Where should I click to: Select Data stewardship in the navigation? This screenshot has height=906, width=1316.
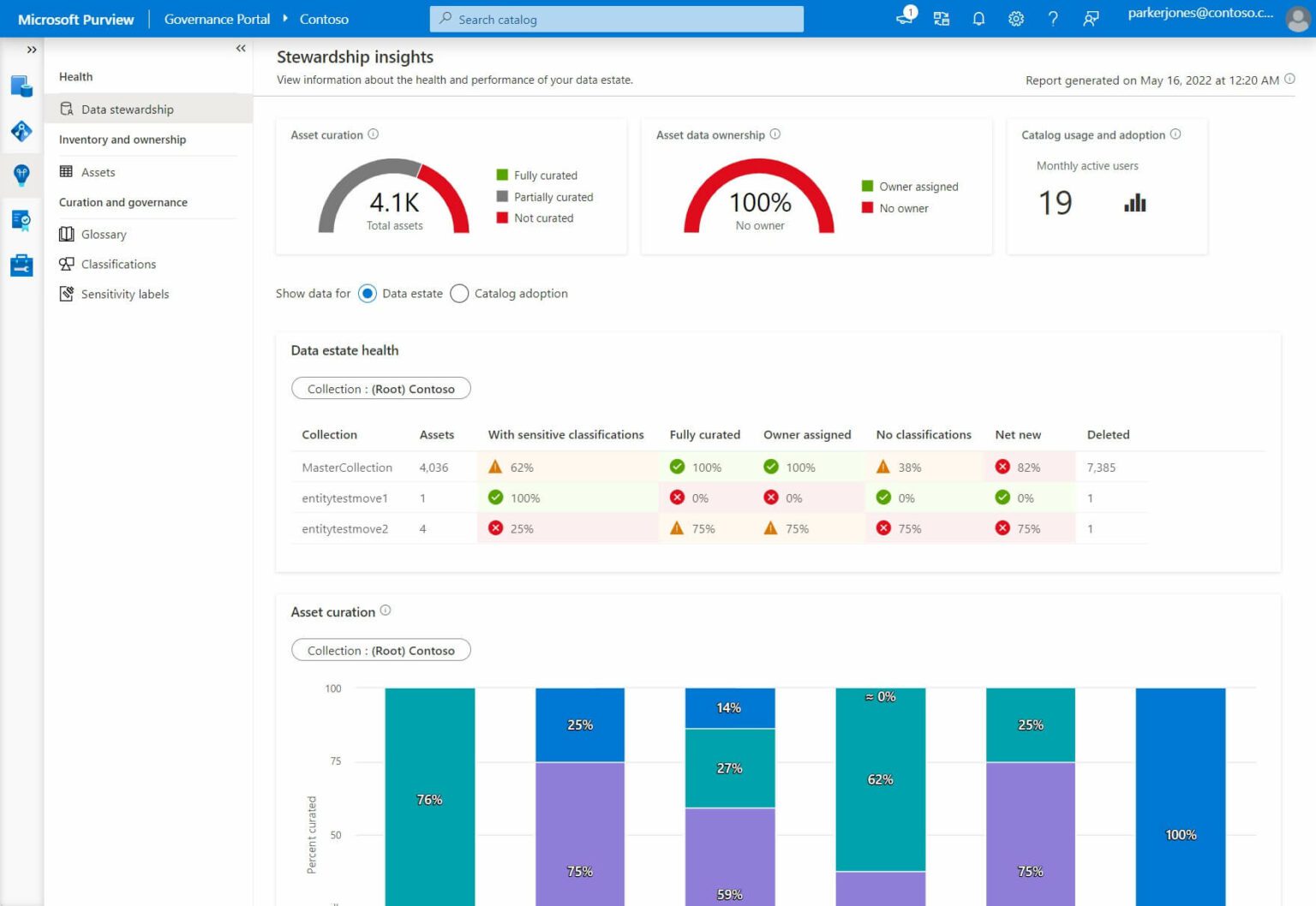click(x=126, y=109)
